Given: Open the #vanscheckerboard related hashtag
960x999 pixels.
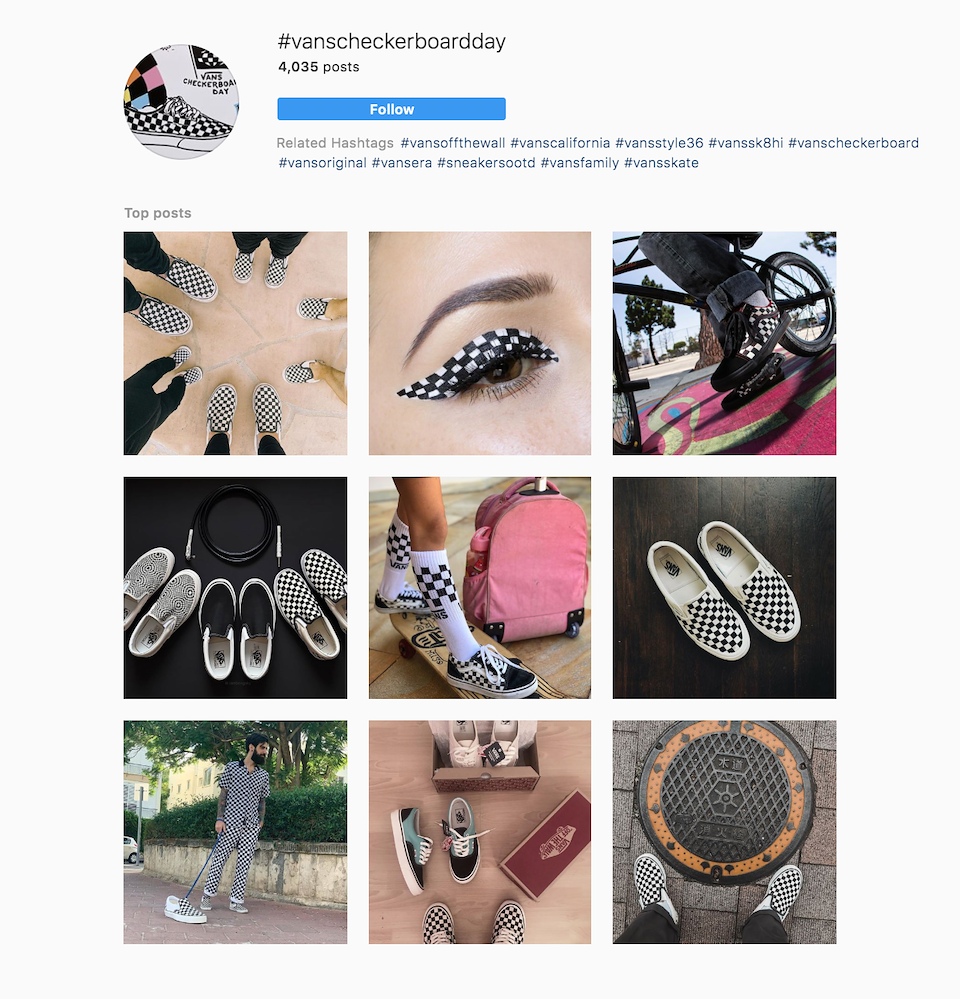Looking at the screenshot, I should point(854,143).
